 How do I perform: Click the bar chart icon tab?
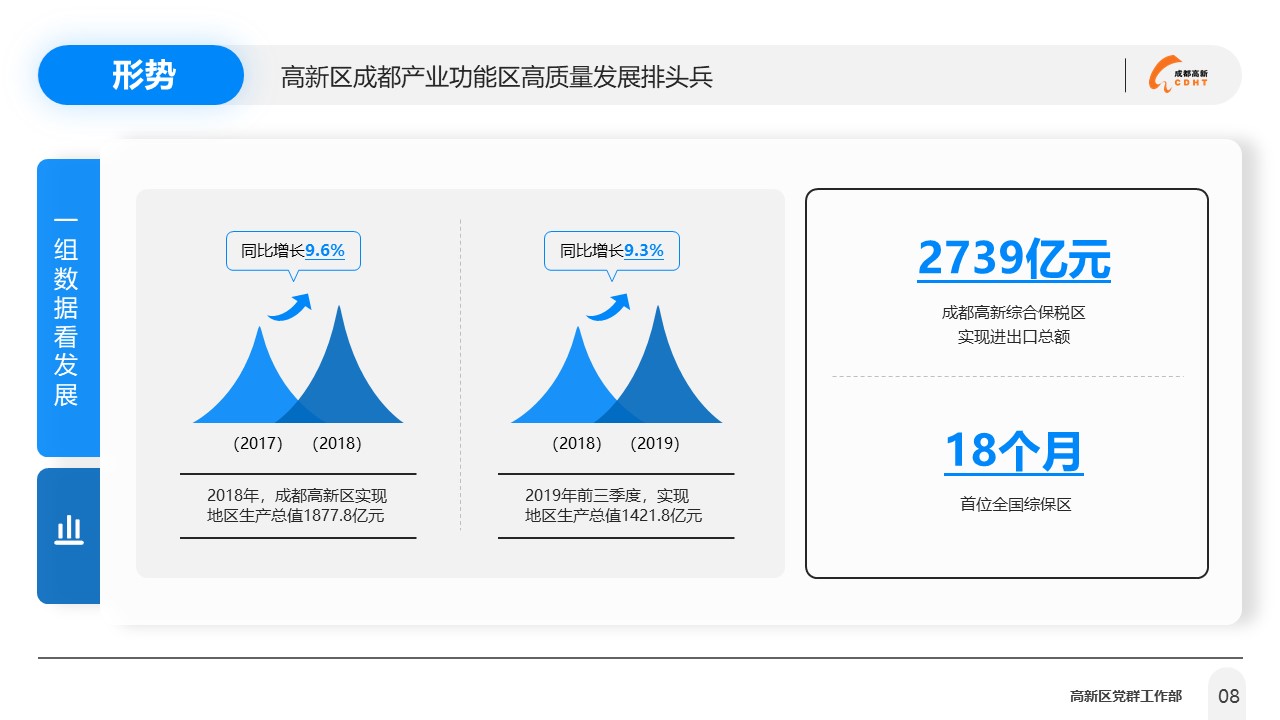[x=68, y=536]
